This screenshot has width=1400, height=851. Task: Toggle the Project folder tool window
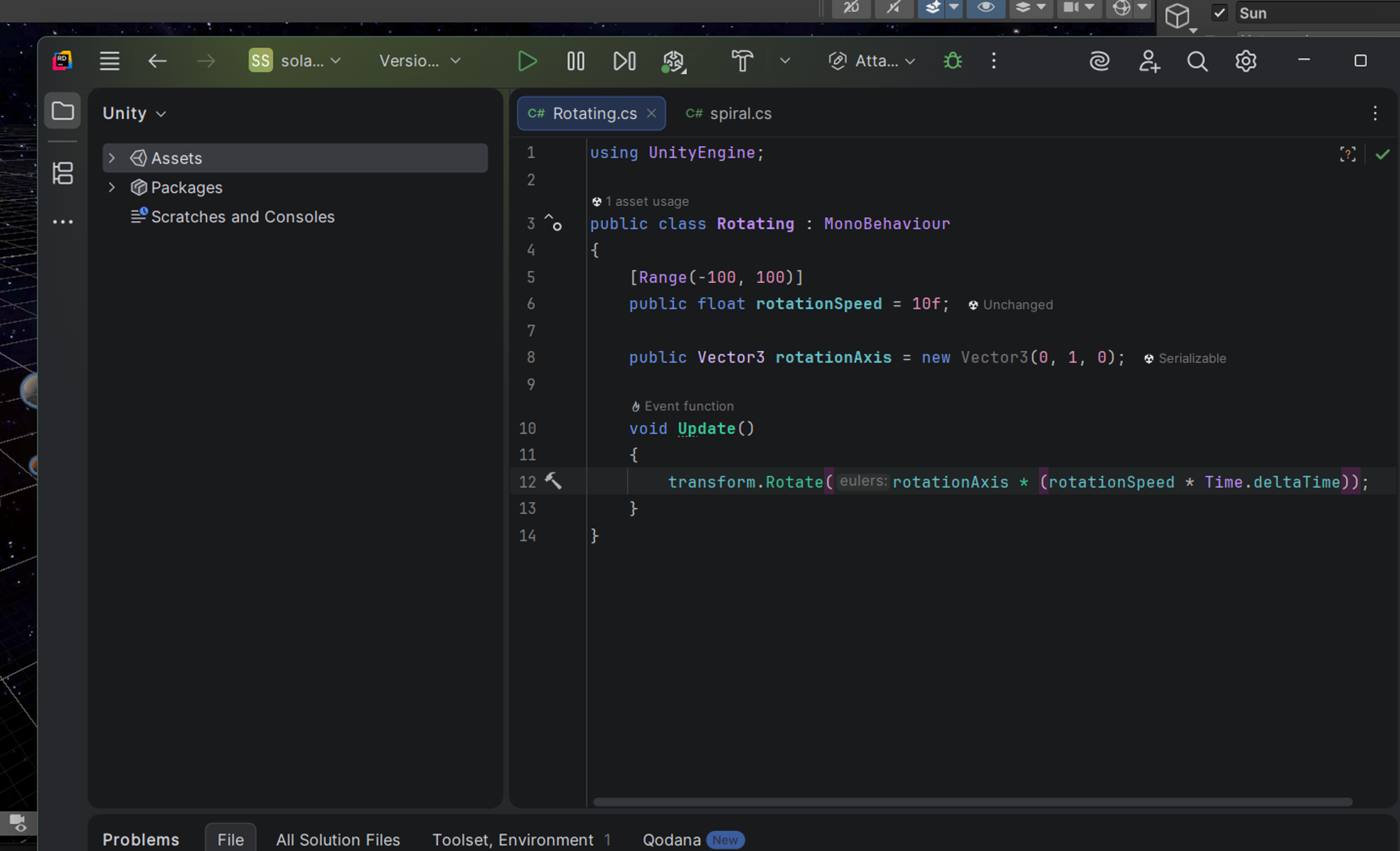(x=63, y=111)
